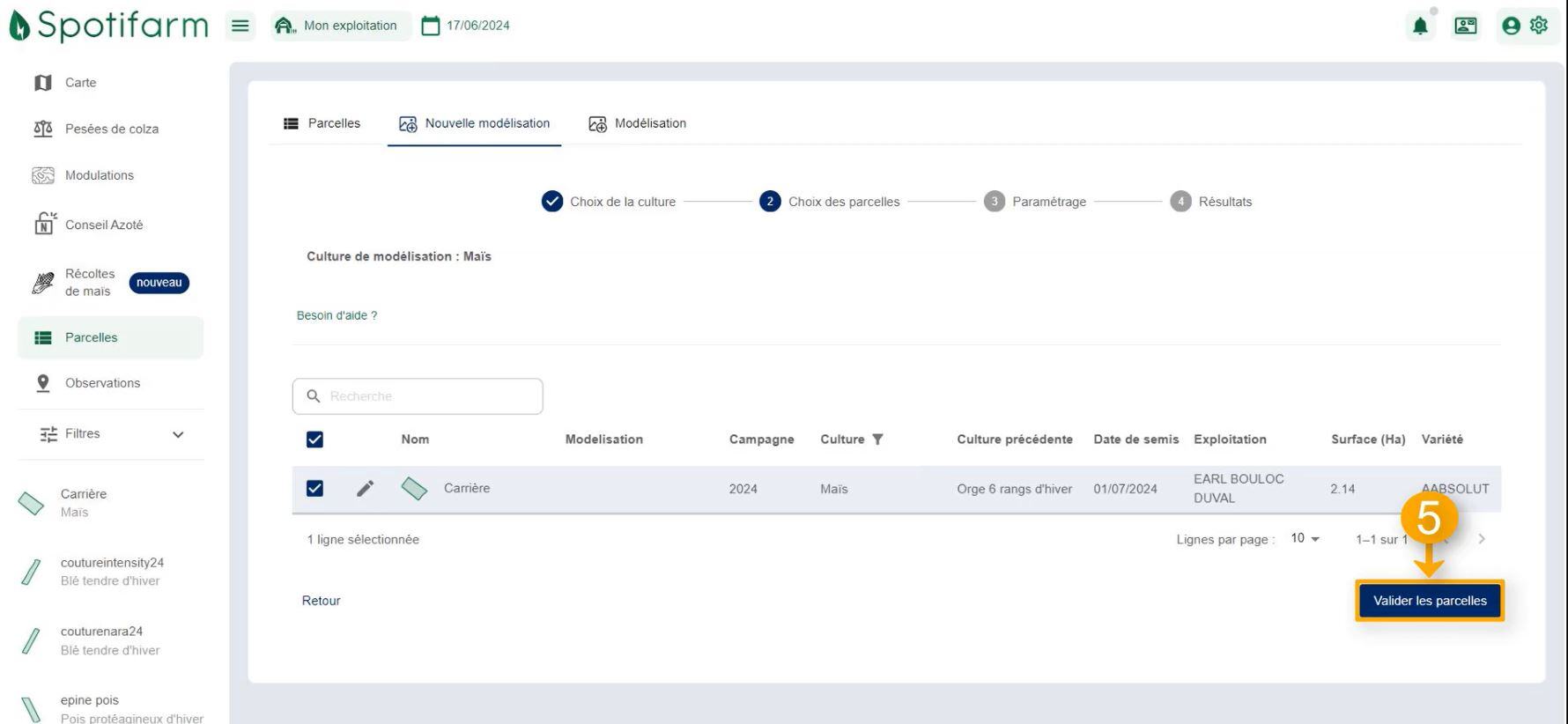Open the lines per page dropdown
This screenshot has height=724, width=1568.
1305,538
